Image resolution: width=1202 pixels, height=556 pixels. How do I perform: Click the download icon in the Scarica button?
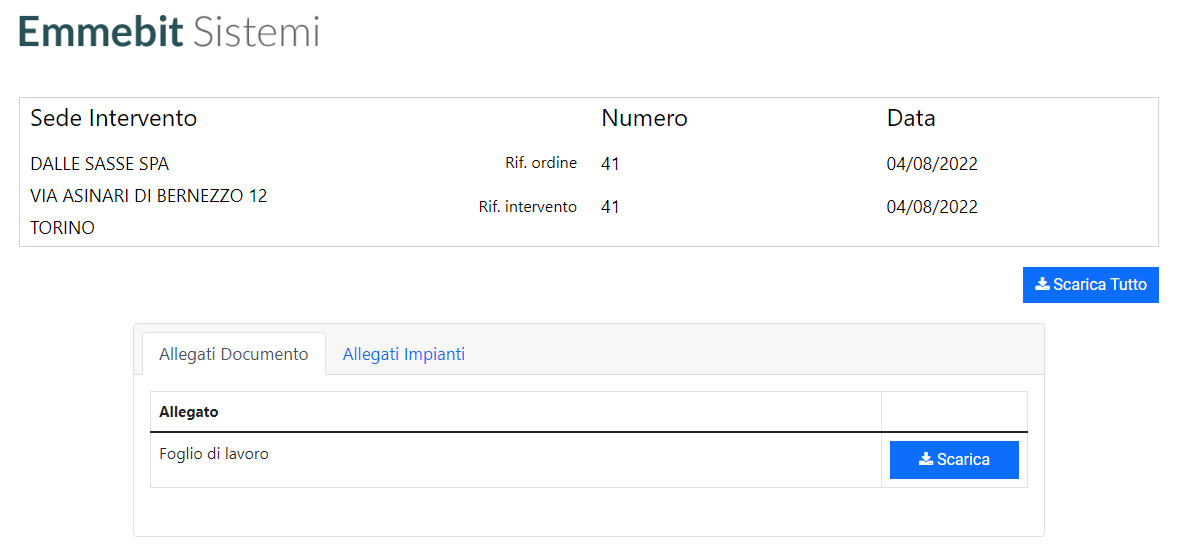(x=926, y=459)
